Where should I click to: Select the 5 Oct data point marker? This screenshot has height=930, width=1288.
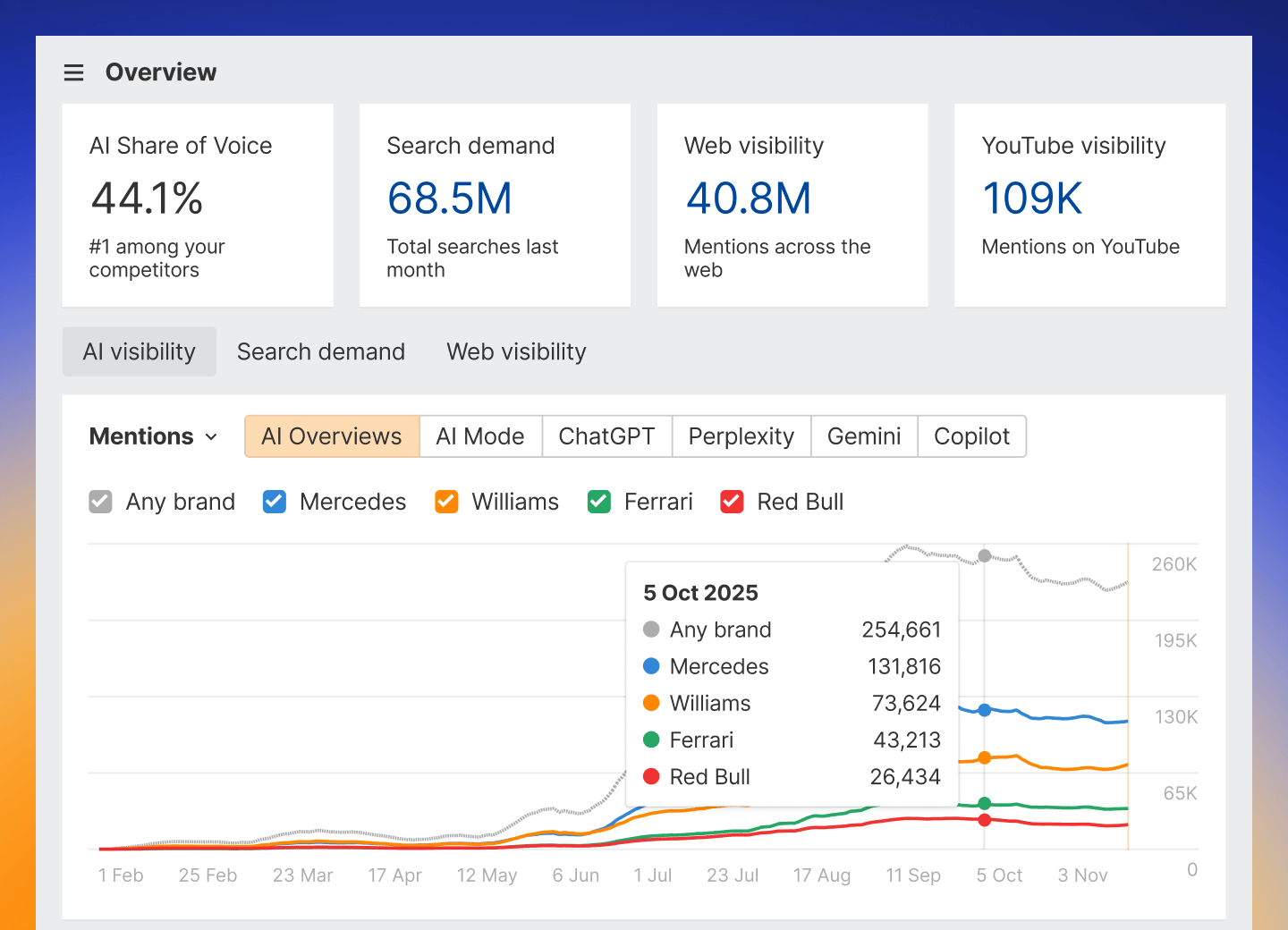pos(984,555)
